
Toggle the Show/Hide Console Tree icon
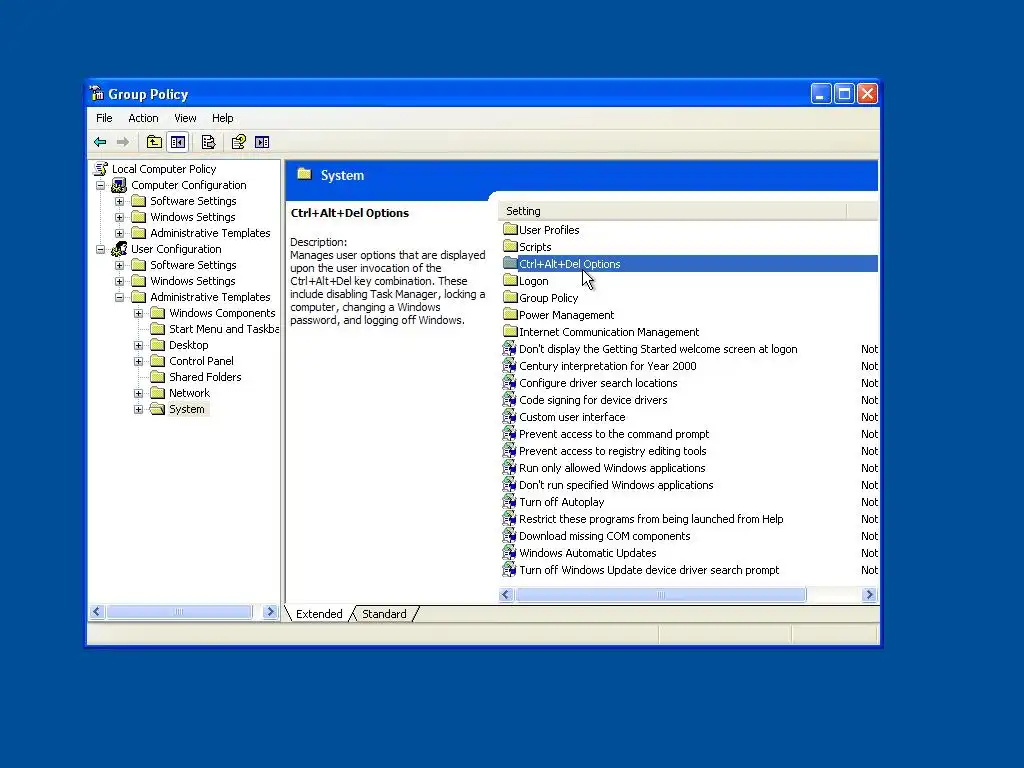click(178, 142)
